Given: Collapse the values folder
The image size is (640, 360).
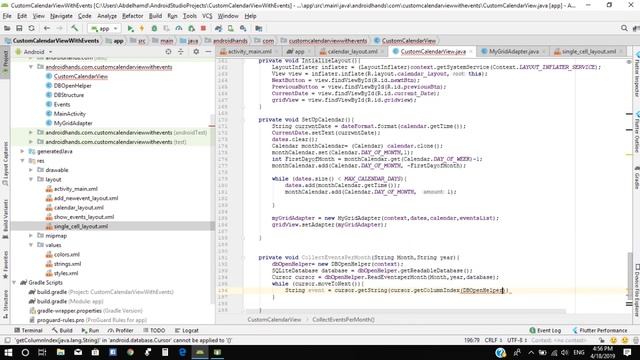Looking at the screenshot, I should click(31, 245).
